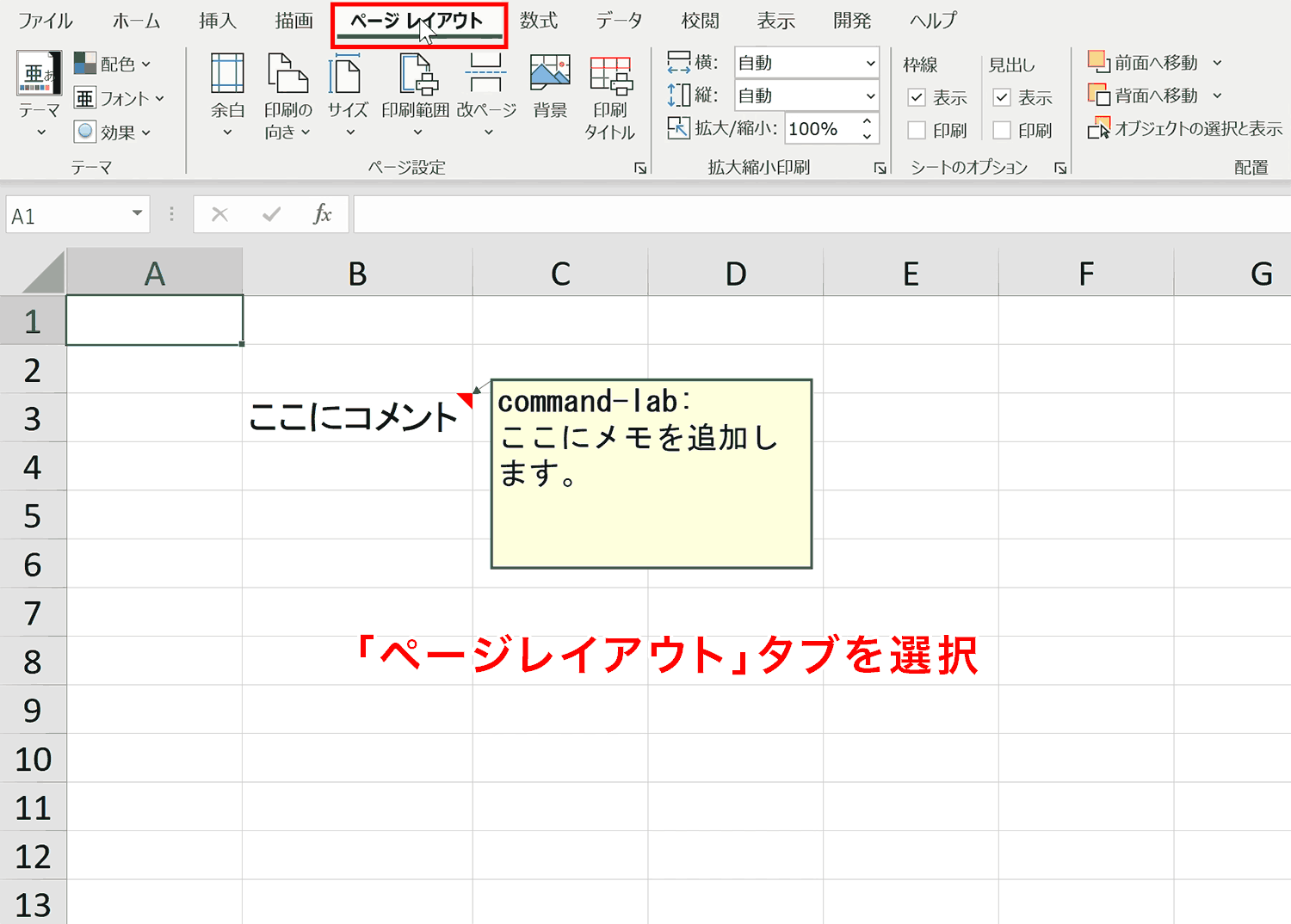This screenshot has width=1291, height=924.
Task: Open the ページ設定 dialog launcher
Action: coord(640,168)
